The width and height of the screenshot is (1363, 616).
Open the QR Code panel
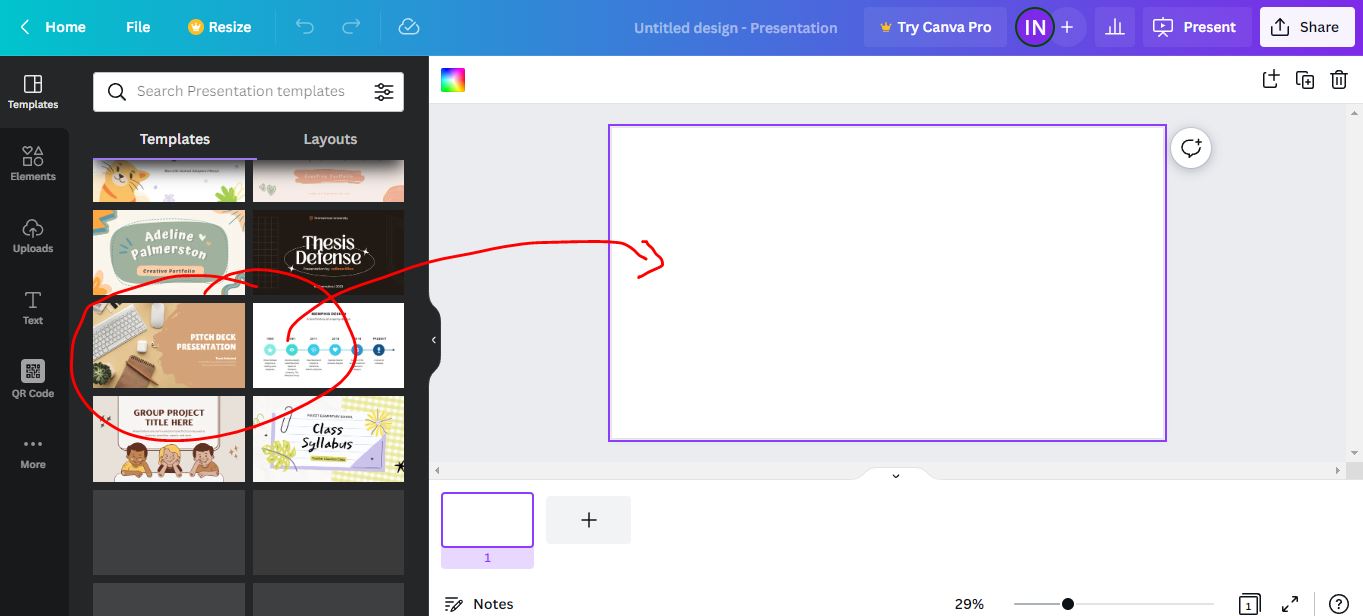[x=33, y=379]
